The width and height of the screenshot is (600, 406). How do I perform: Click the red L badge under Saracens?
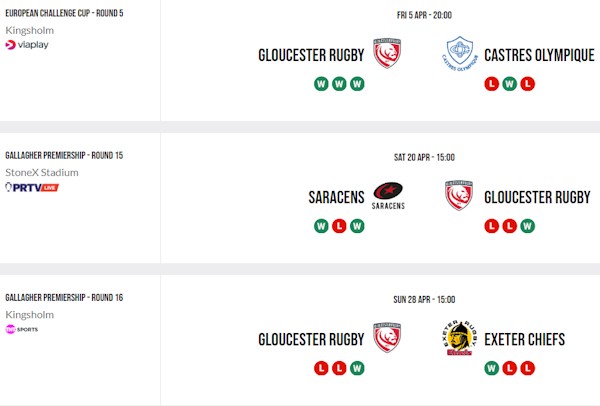coord(340,226)
